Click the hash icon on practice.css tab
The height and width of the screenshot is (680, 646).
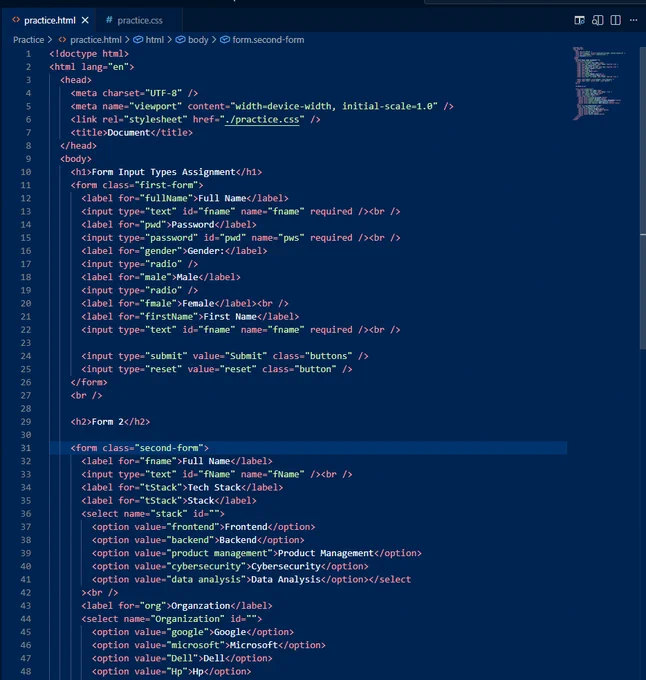click(x=109, y=20)
